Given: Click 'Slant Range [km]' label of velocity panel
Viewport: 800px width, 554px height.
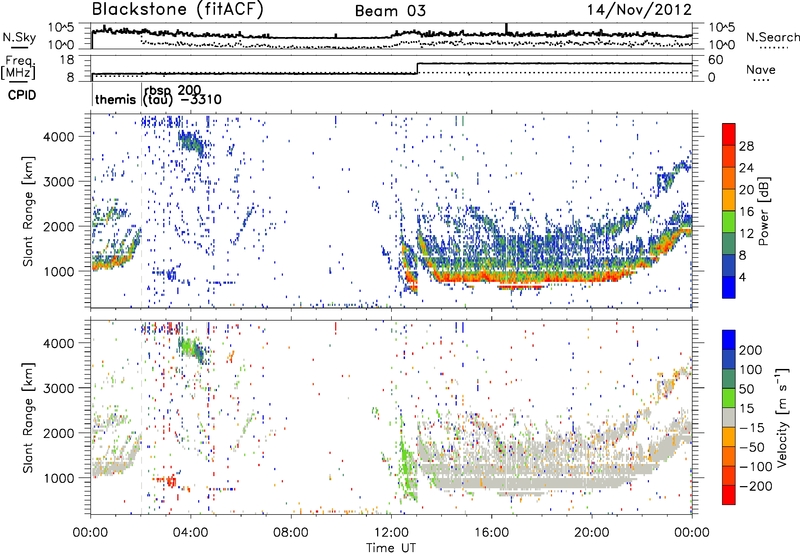Looking at the screenshot, I should point(28,417).
